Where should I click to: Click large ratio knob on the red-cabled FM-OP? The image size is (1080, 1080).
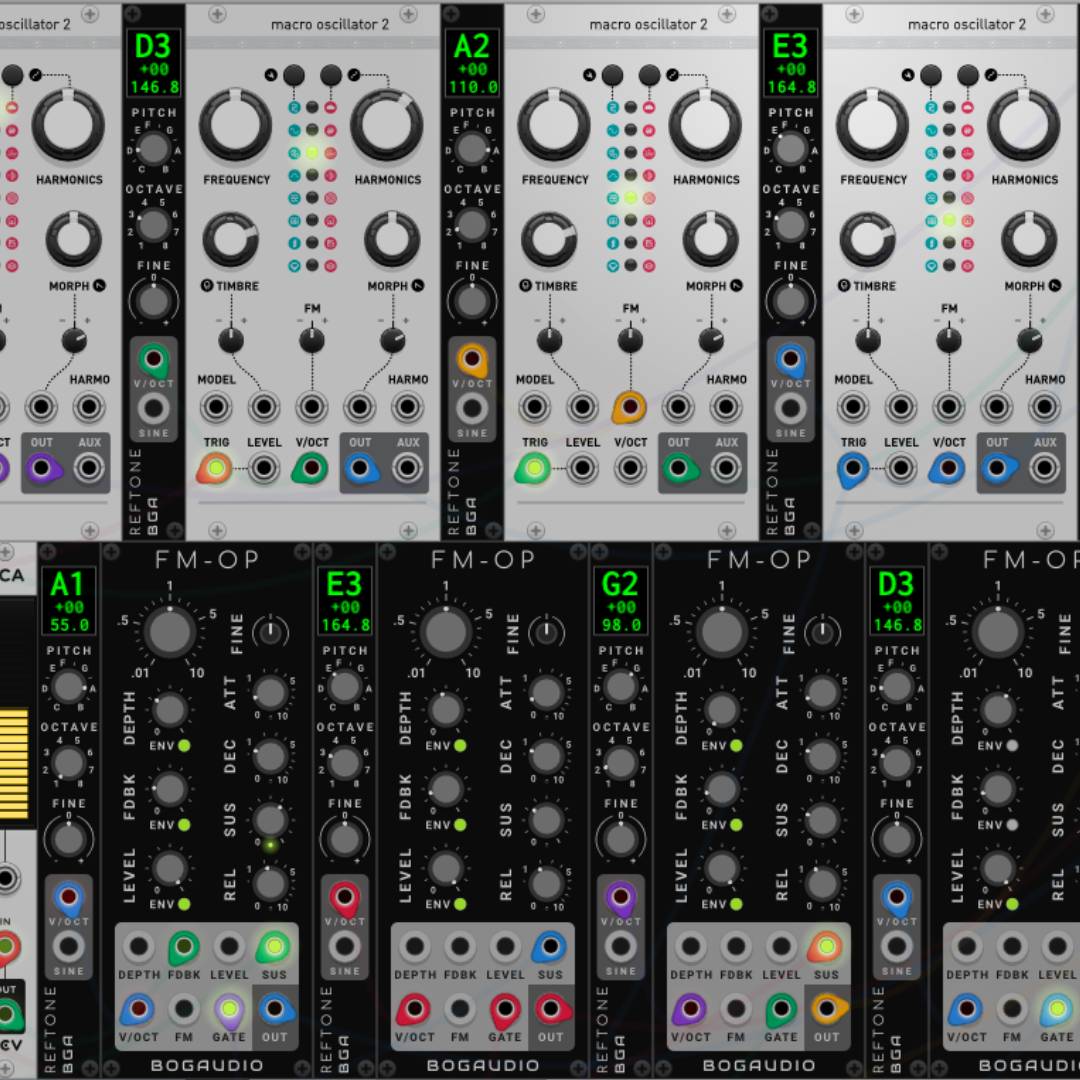(x=446, y=632)
